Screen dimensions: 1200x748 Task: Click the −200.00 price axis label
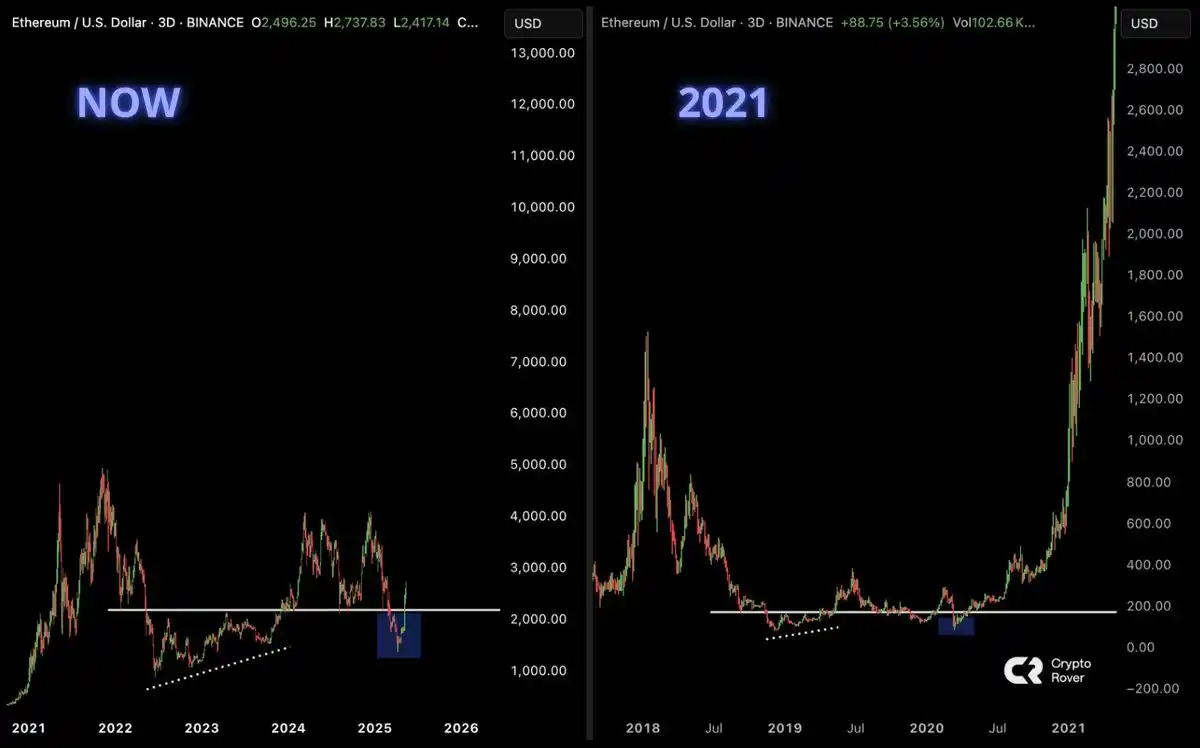(x=1152, y=688)
